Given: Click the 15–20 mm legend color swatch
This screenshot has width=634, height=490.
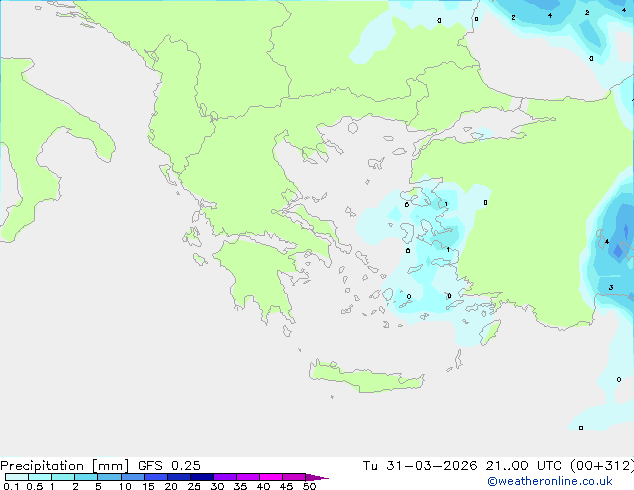Looking at the screenshot, I should [156, 477].
